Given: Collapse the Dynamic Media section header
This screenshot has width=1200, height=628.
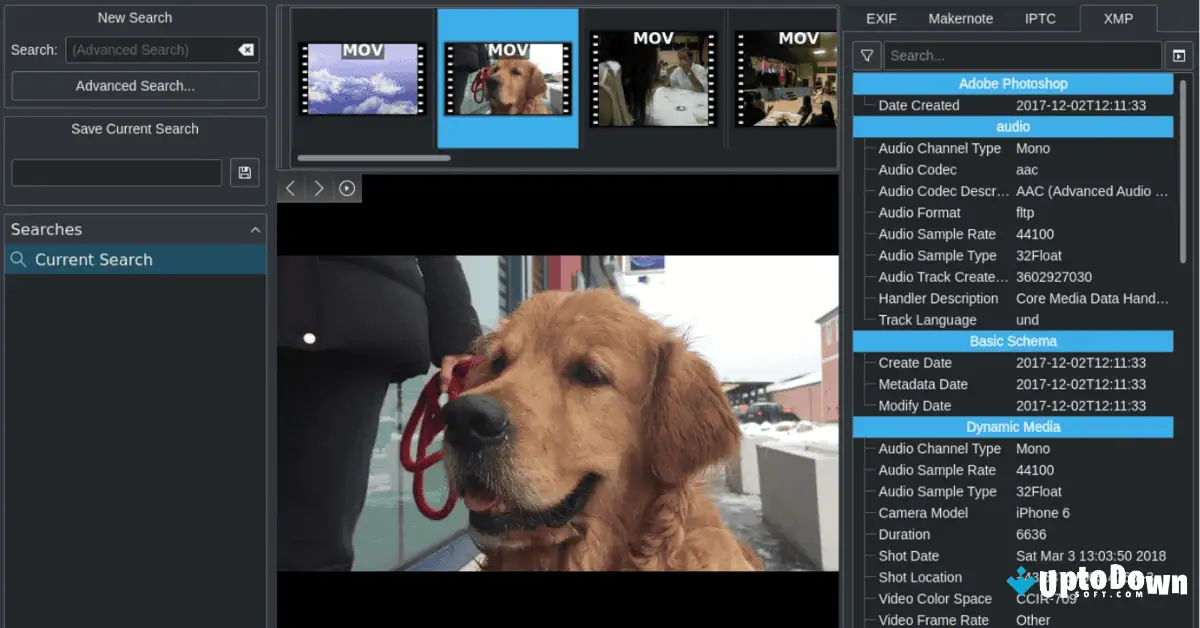Looking at the screenshot, I should point(1013,427).
